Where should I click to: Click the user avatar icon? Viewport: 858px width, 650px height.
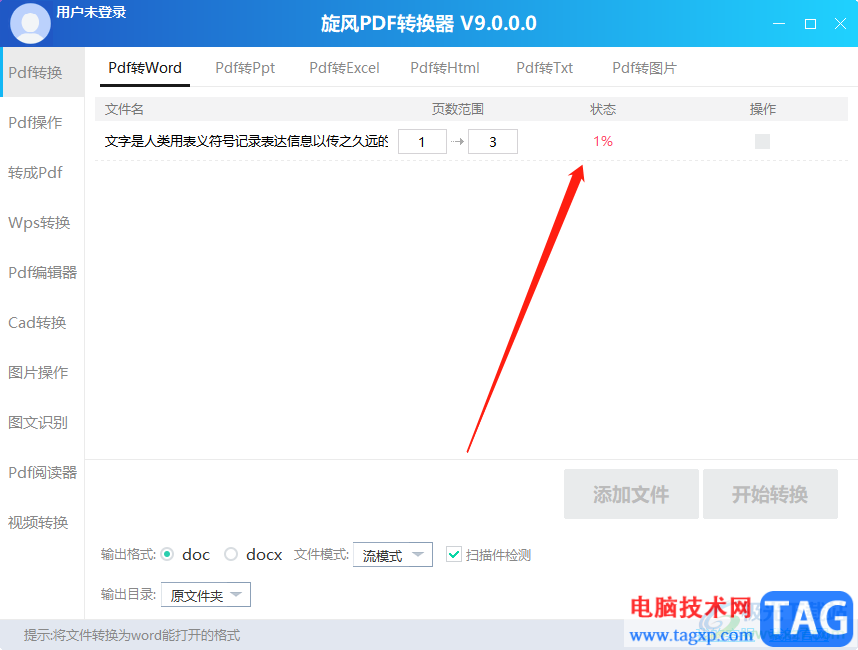coord(30,24)
